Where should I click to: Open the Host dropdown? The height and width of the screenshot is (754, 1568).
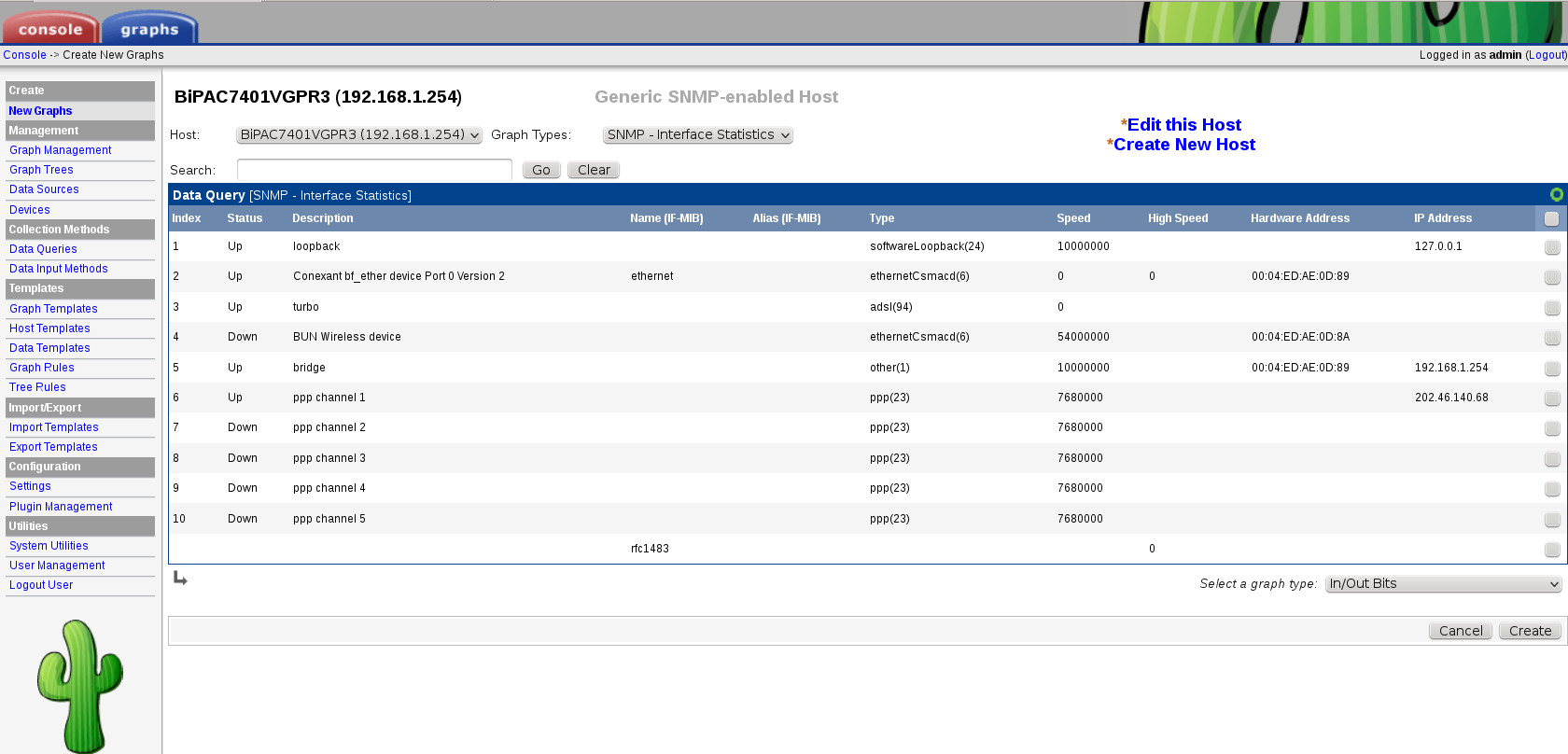coord(358,134)
